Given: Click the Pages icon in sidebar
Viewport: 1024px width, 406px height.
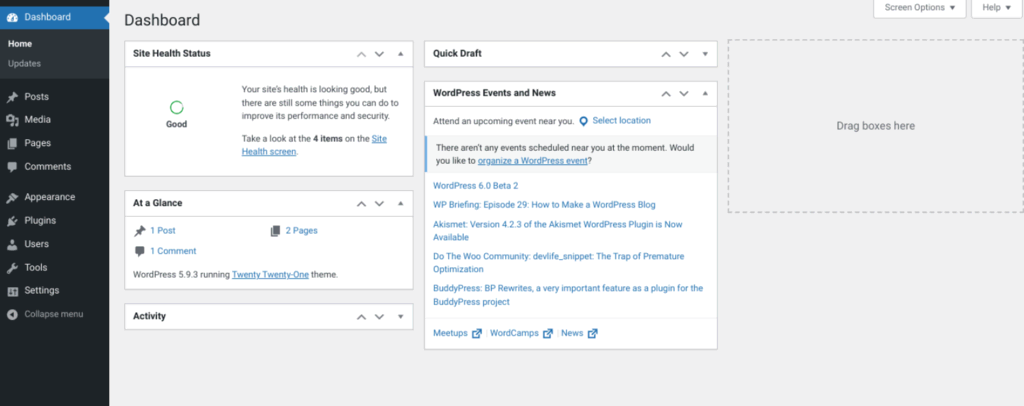Looking at the screenshot, I should pyautogui.click(x=12, y=143).
